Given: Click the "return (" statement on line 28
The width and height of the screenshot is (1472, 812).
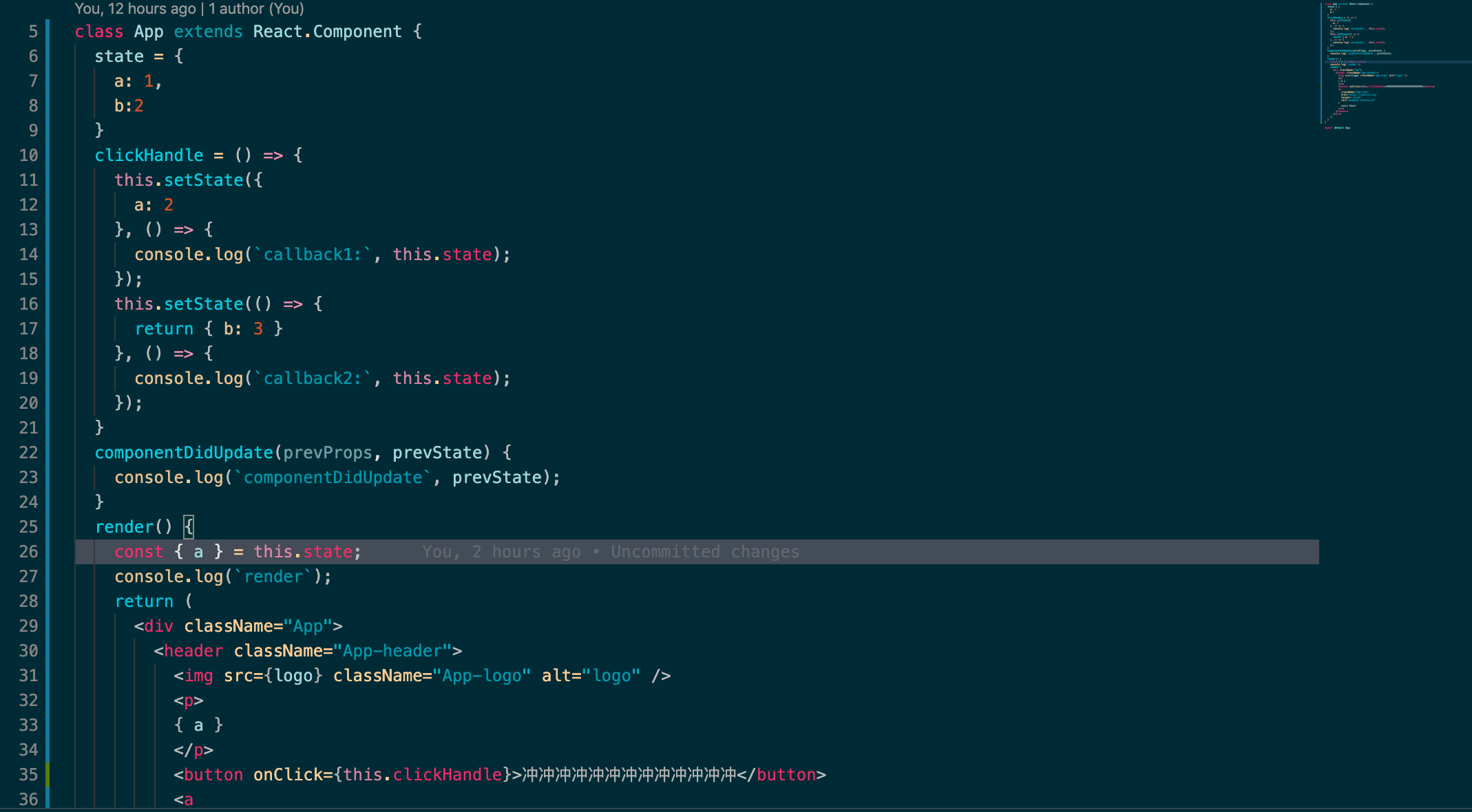Looking at the screenshot, I should pos(154,601).
